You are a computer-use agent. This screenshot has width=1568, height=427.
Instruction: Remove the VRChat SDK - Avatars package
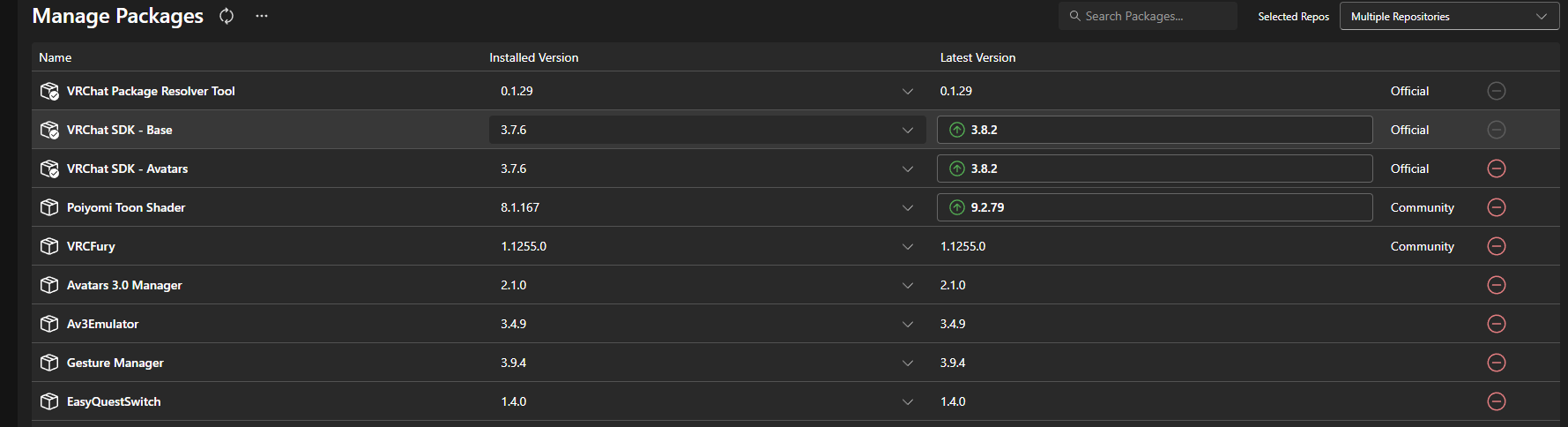(x=1496, y=169)
